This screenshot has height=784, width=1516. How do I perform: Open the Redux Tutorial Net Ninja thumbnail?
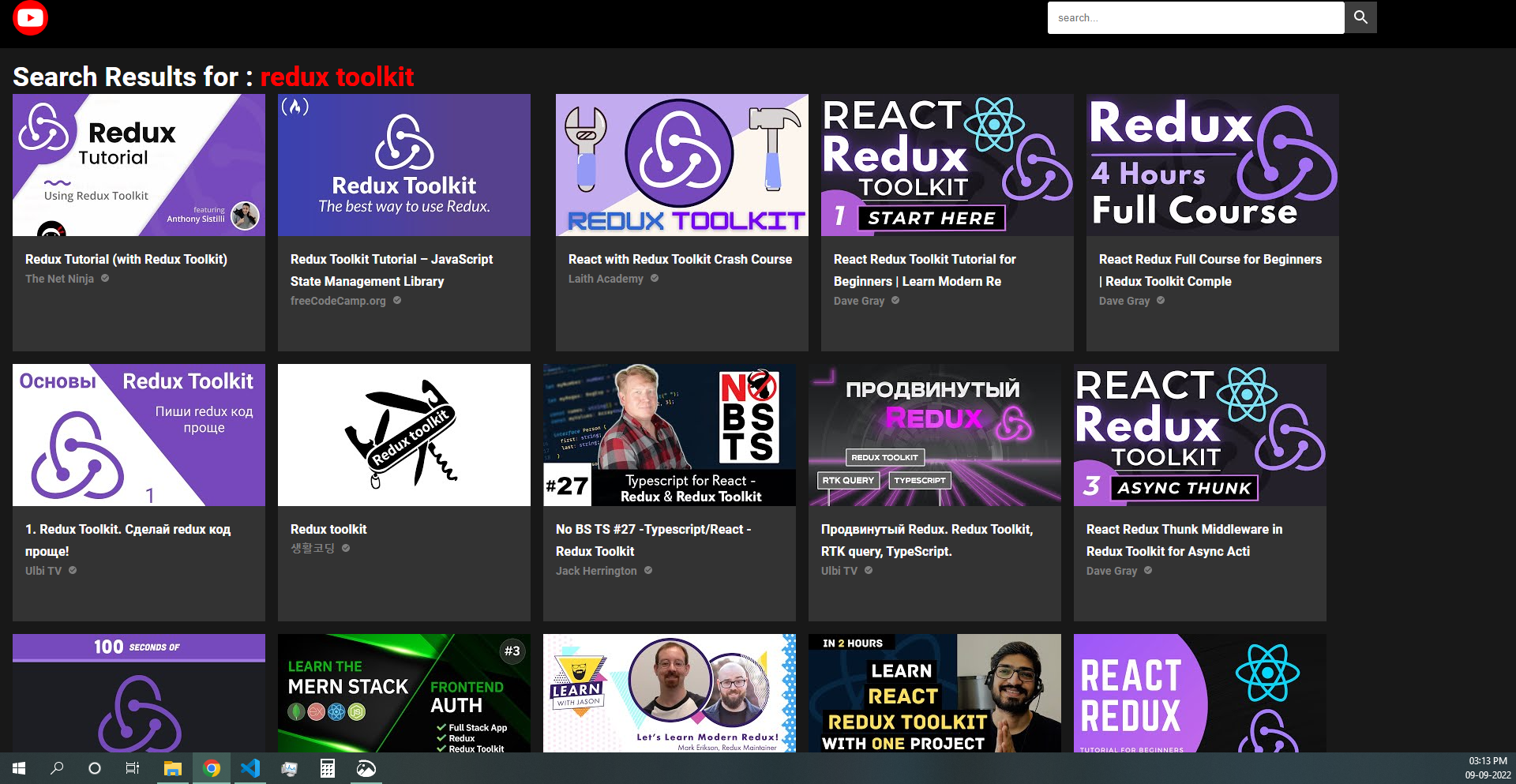pos(139,165)
